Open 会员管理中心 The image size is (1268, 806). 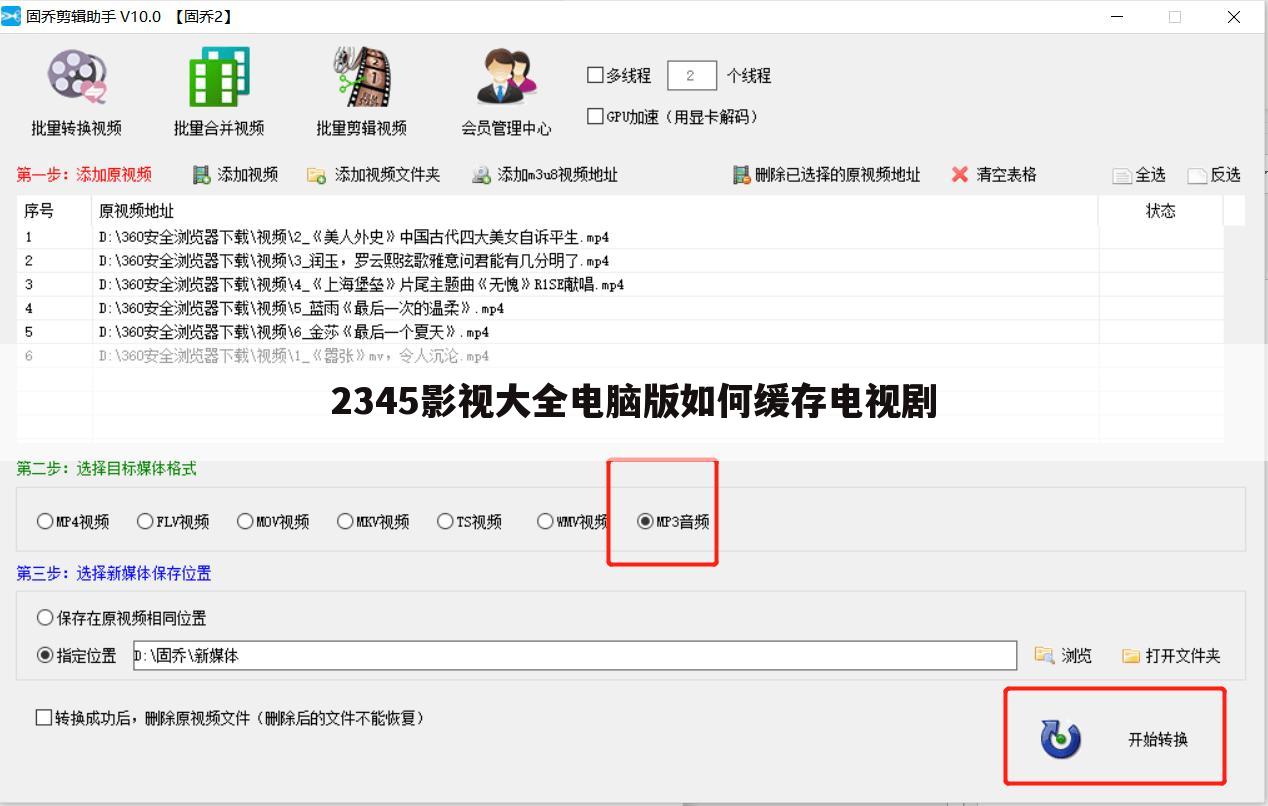point(506,91)
